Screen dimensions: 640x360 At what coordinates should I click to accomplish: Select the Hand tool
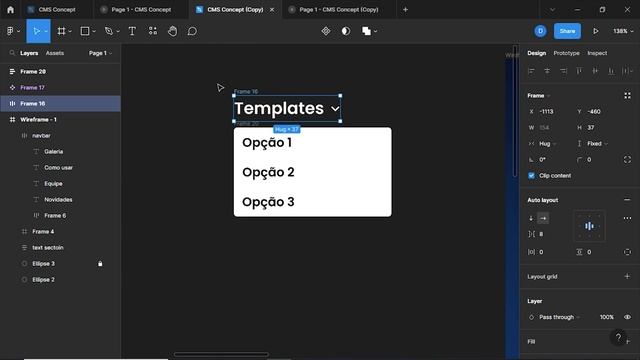pos(173,31)
